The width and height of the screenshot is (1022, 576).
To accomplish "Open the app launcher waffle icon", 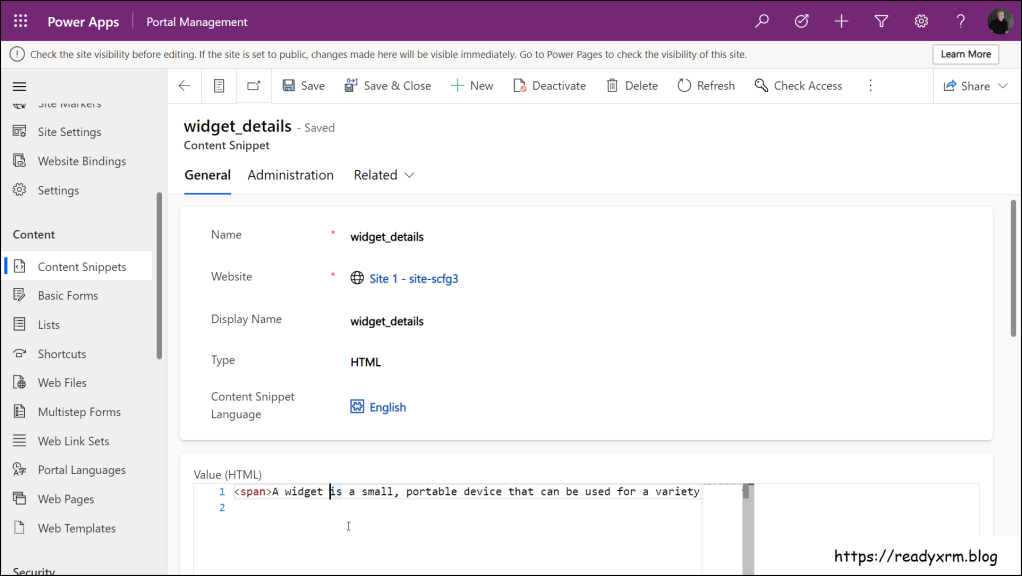I will pyautogui.click(x=20, y=21).
